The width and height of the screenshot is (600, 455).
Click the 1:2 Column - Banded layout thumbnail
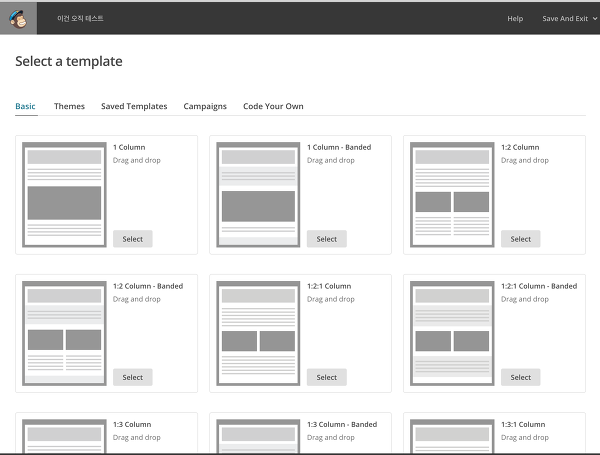point(64,333)
